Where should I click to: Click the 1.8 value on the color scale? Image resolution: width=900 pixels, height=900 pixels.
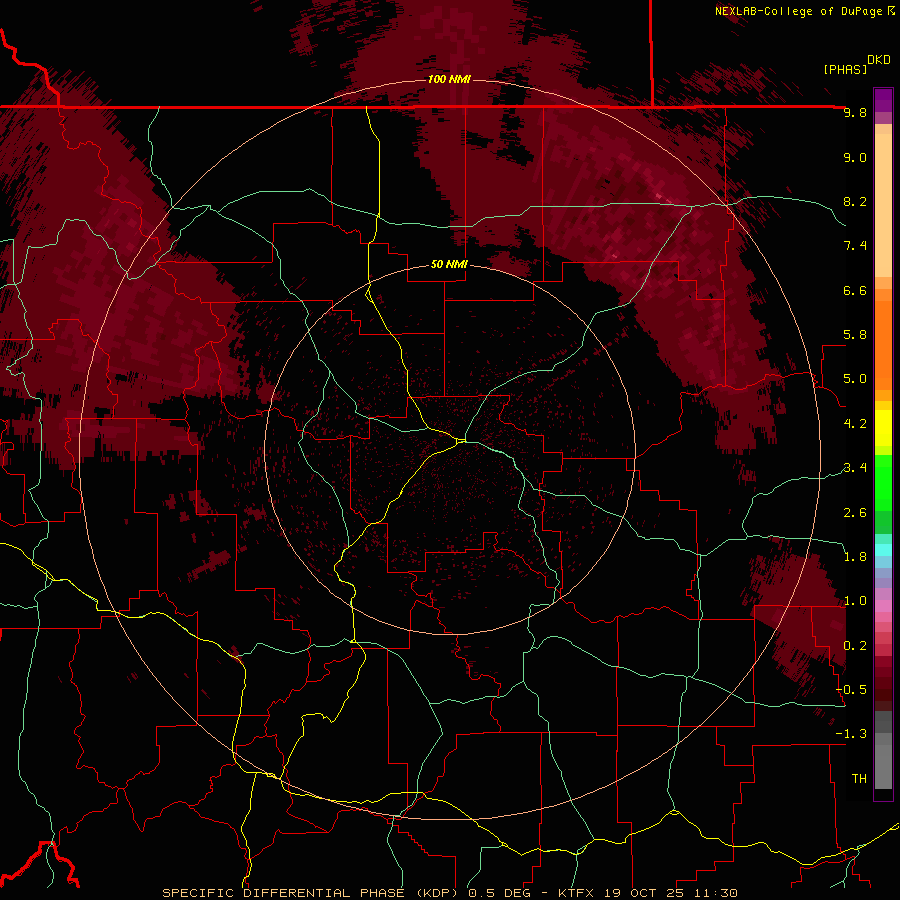click(x=855, y=557)
